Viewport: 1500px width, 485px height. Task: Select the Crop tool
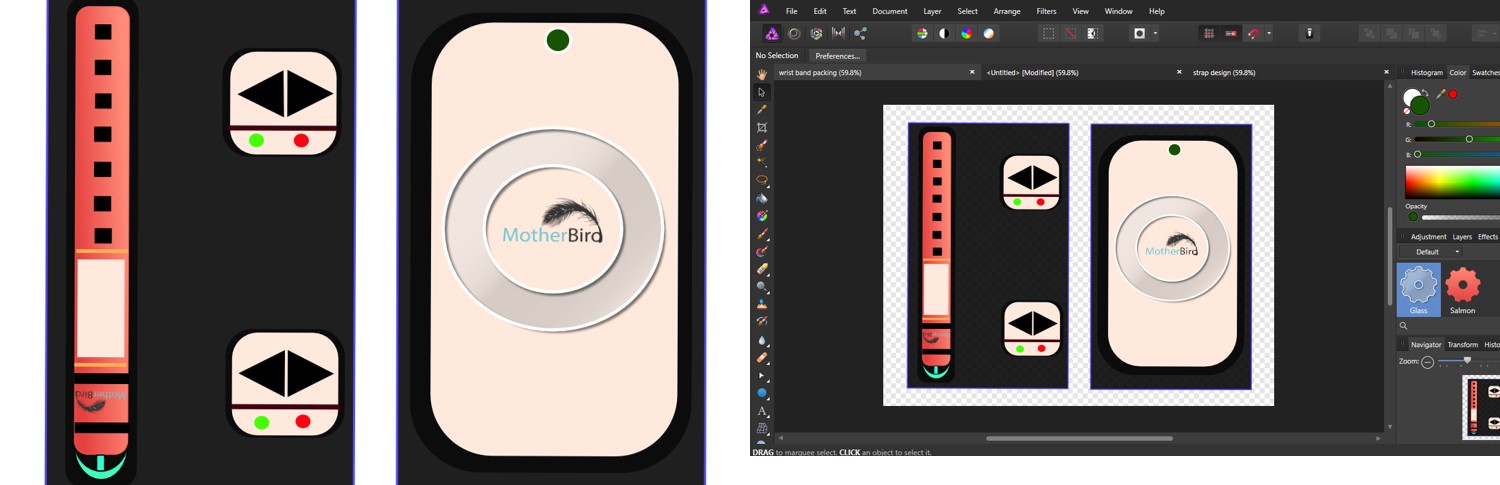pyautogui.click(x=762, y=128)
